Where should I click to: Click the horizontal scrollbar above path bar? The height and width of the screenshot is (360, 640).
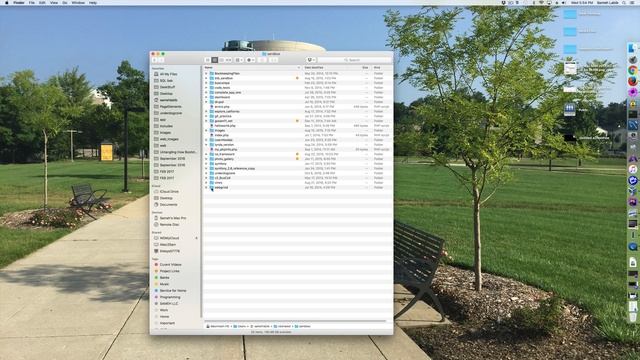tap(295, 321)
